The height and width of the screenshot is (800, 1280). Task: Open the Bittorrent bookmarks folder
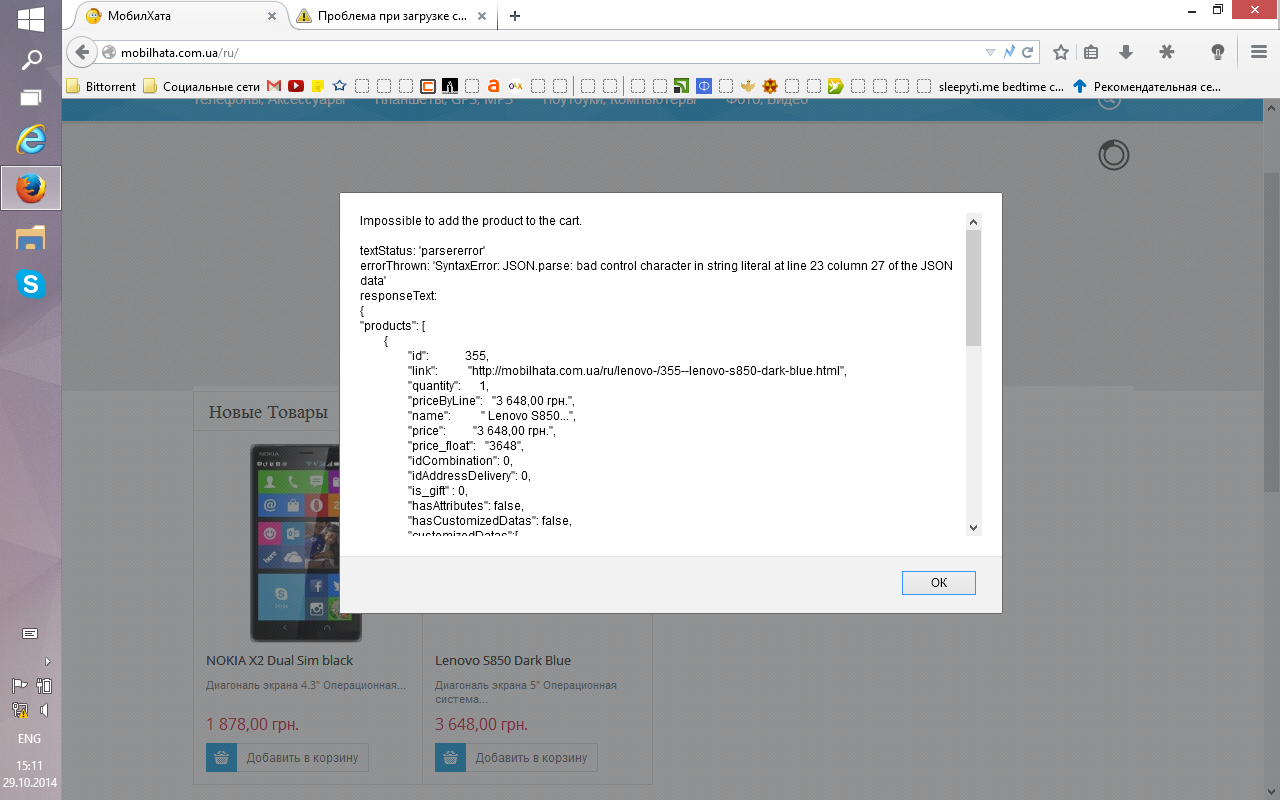click(101, 87)
